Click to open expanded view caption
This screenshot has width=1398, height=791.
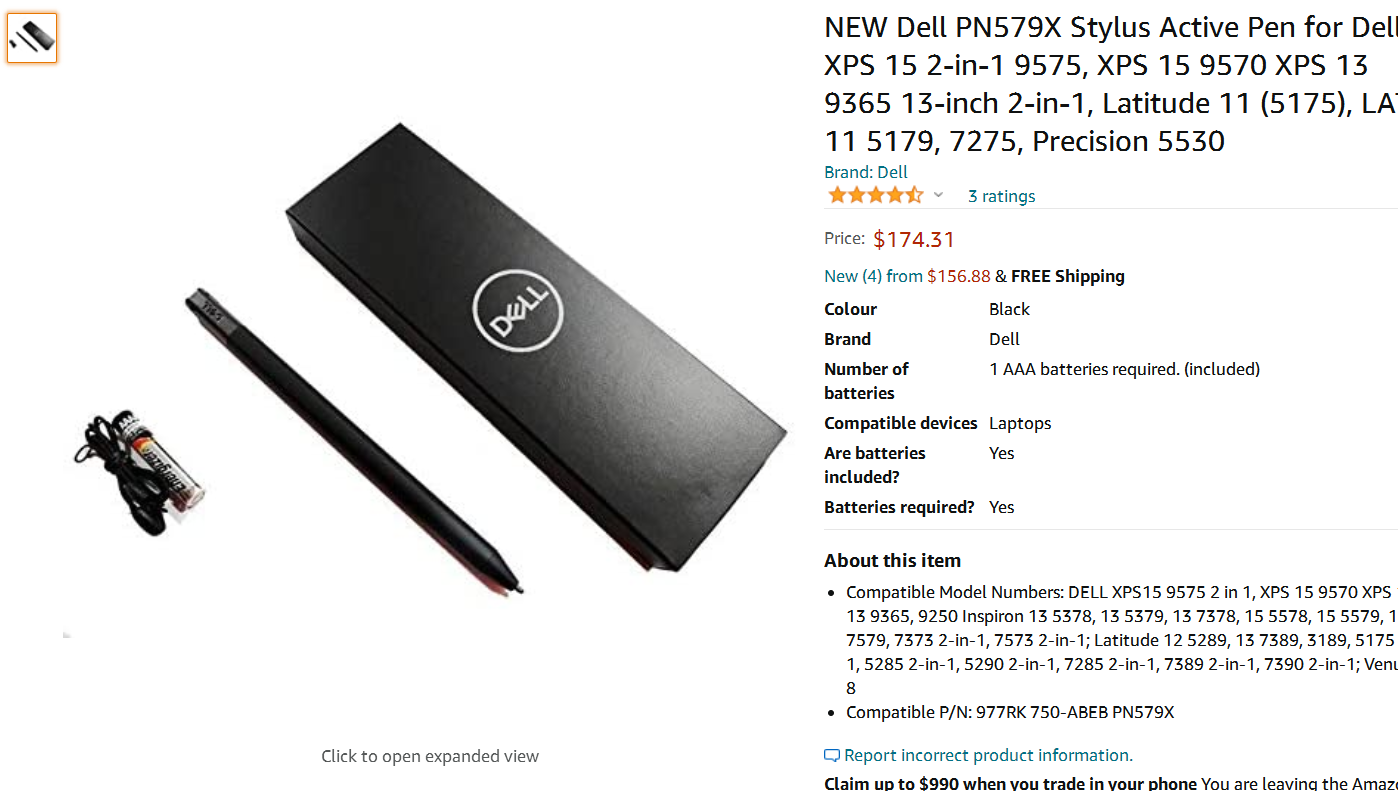(430, 756)
